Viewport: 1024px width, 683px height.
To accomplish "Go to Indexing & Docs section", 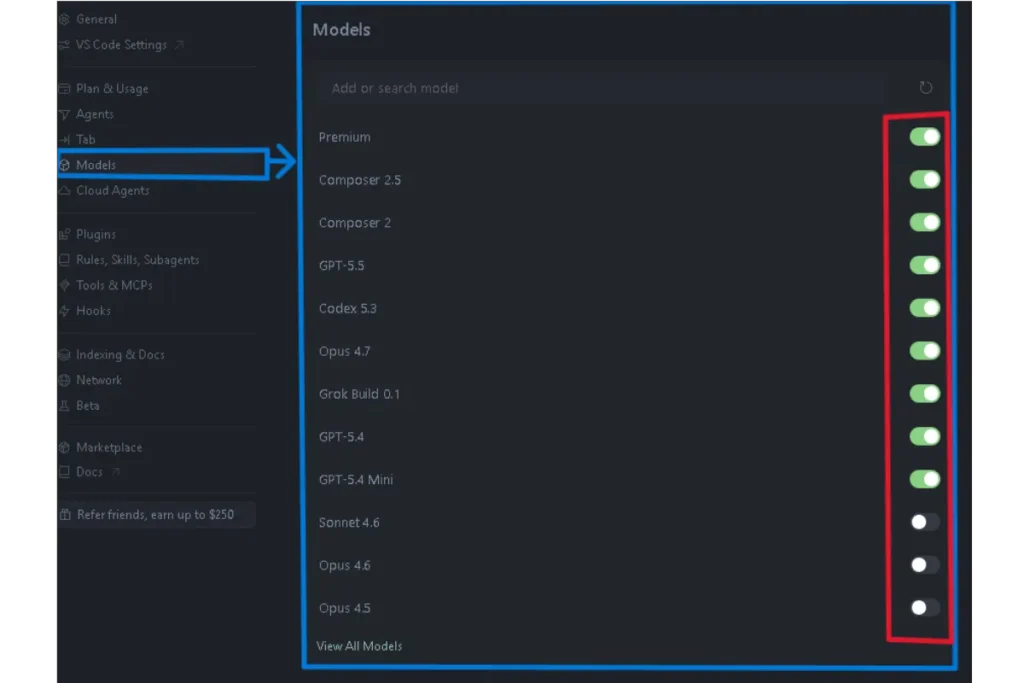I will coord(120,355).
